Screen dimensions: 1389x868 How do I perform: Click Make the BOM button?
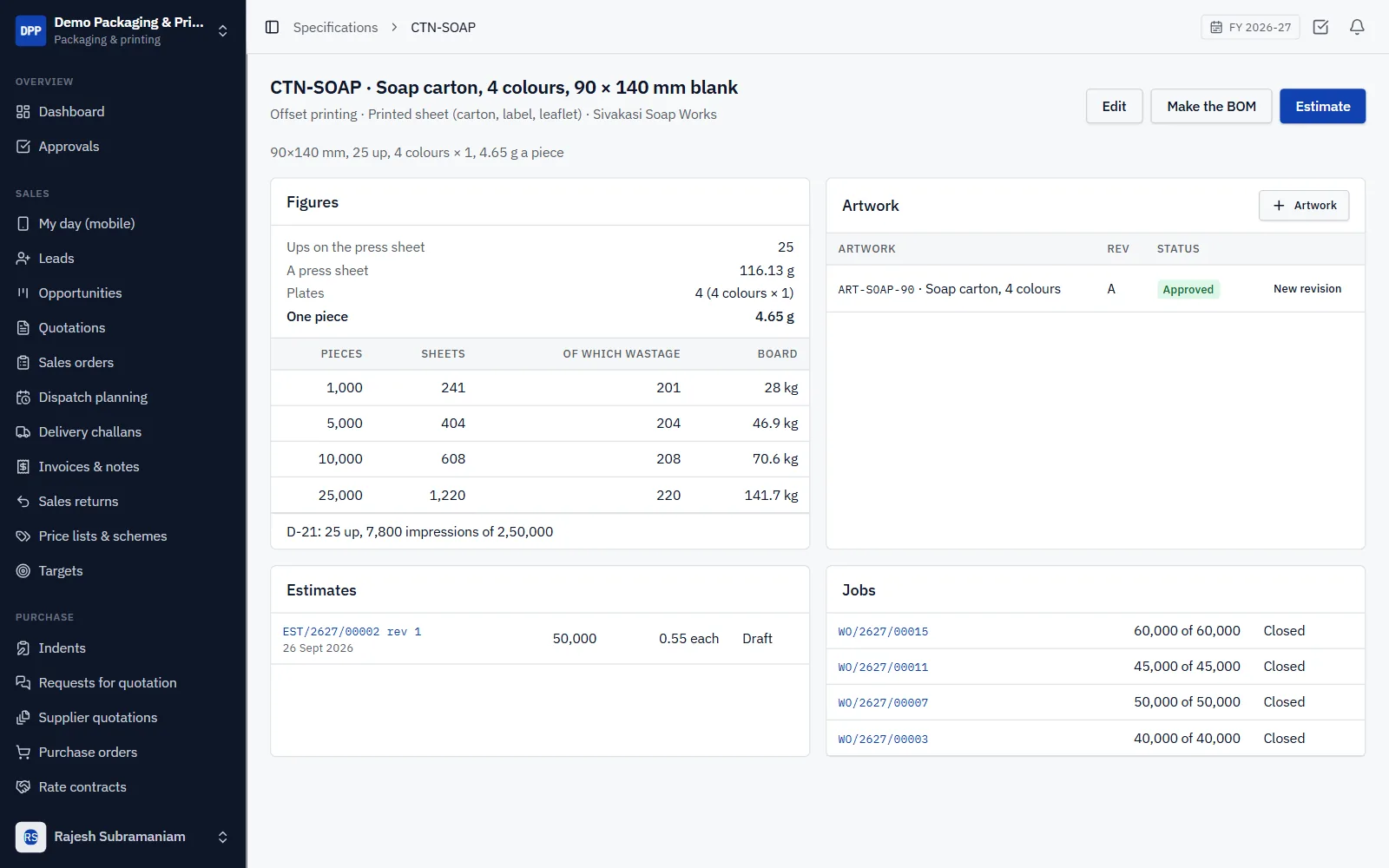pos(1211,106)
